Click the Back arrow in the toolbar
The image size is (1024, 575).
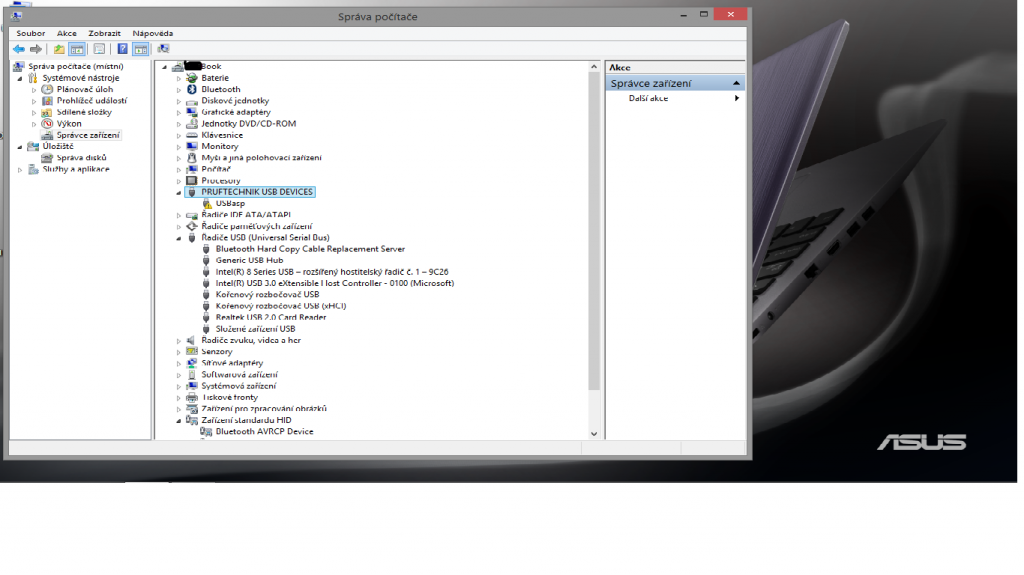[19, 49]
